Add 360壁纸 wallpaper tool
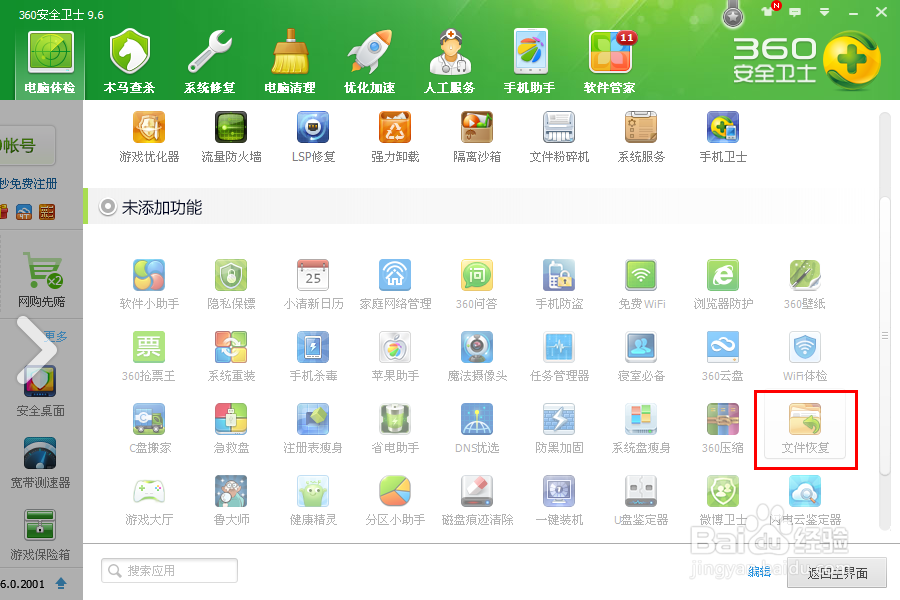 coord(805,284)
